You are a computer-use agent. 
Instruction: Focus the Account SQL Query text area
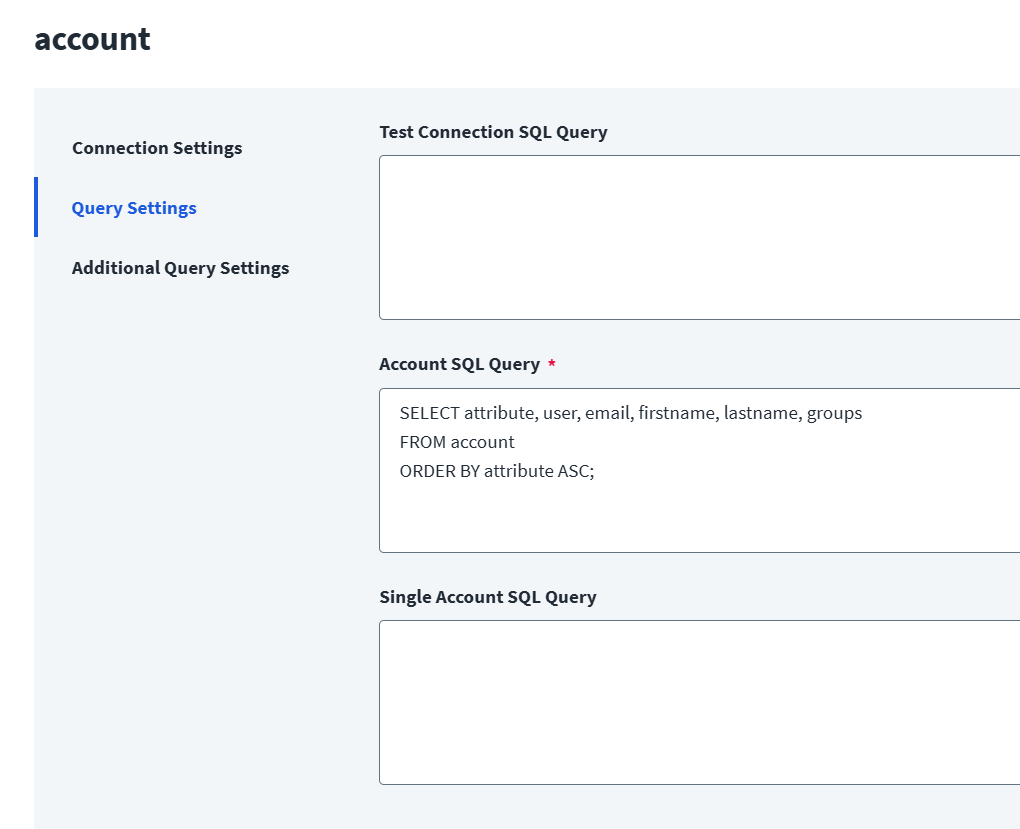coord(698,510)
